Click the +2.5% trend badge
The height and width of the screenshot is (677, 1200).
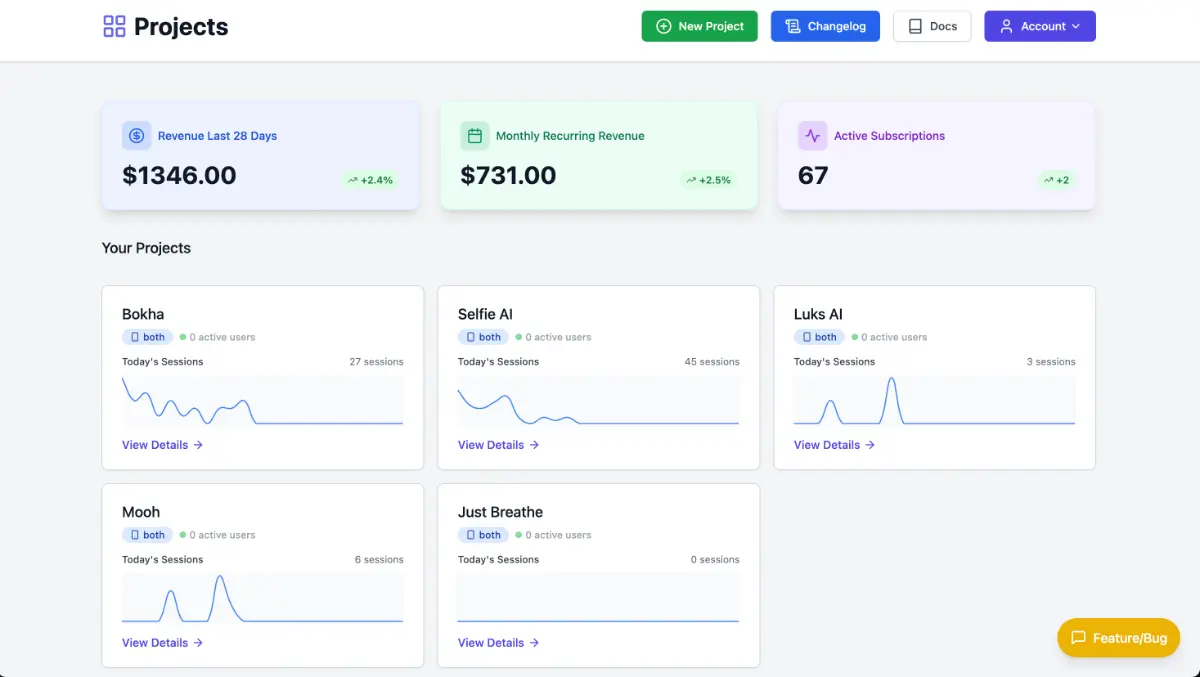(x=708, y=180)
